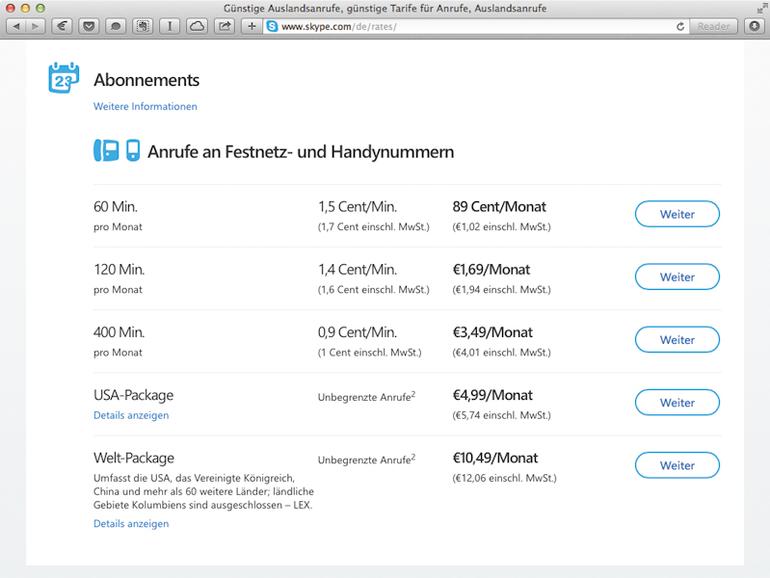The height and width of the screenshot is (578, 770).
Task: Click the 0,9 Cent/Min. rate
Action: [358, 332]
